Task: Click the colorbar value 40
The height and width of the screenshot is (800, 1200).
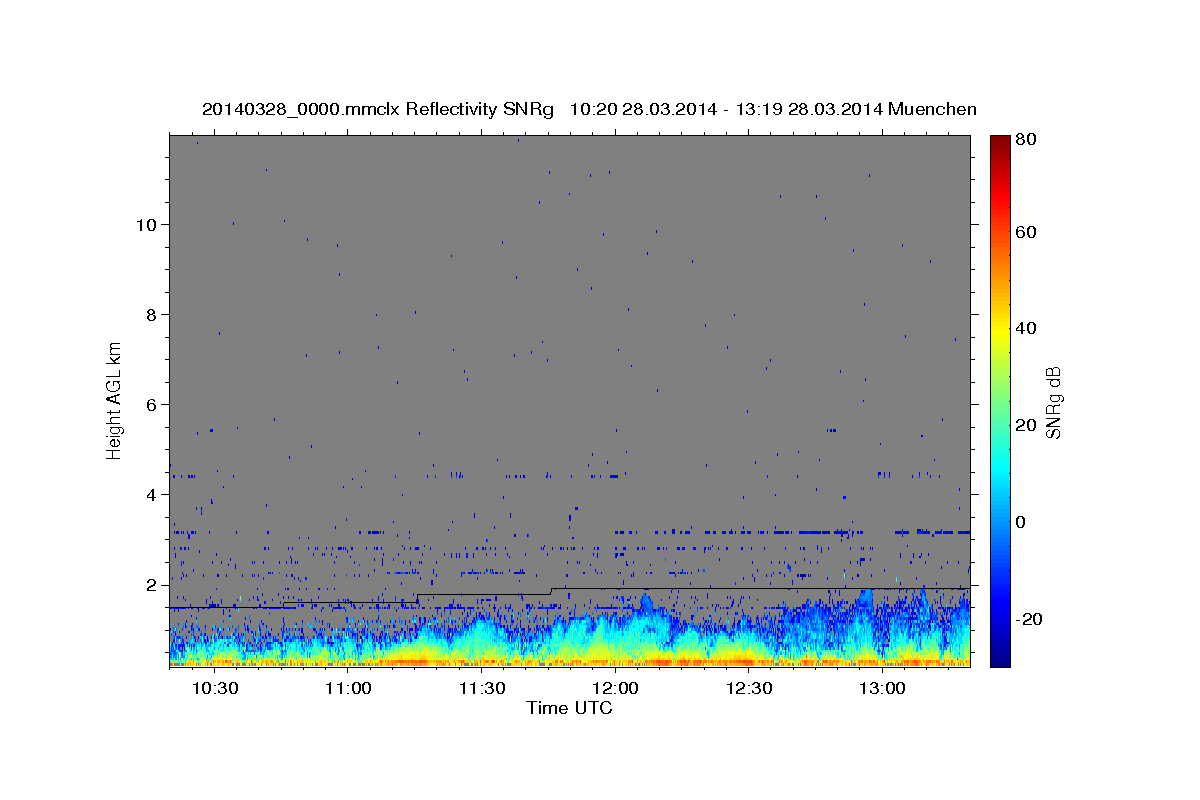Action: [1025, 328]
